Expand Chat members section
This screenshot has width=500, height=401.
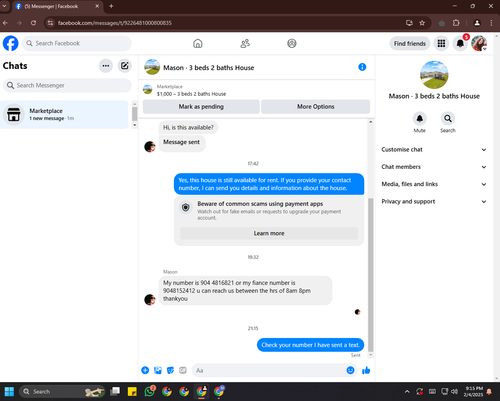[434, 167]
